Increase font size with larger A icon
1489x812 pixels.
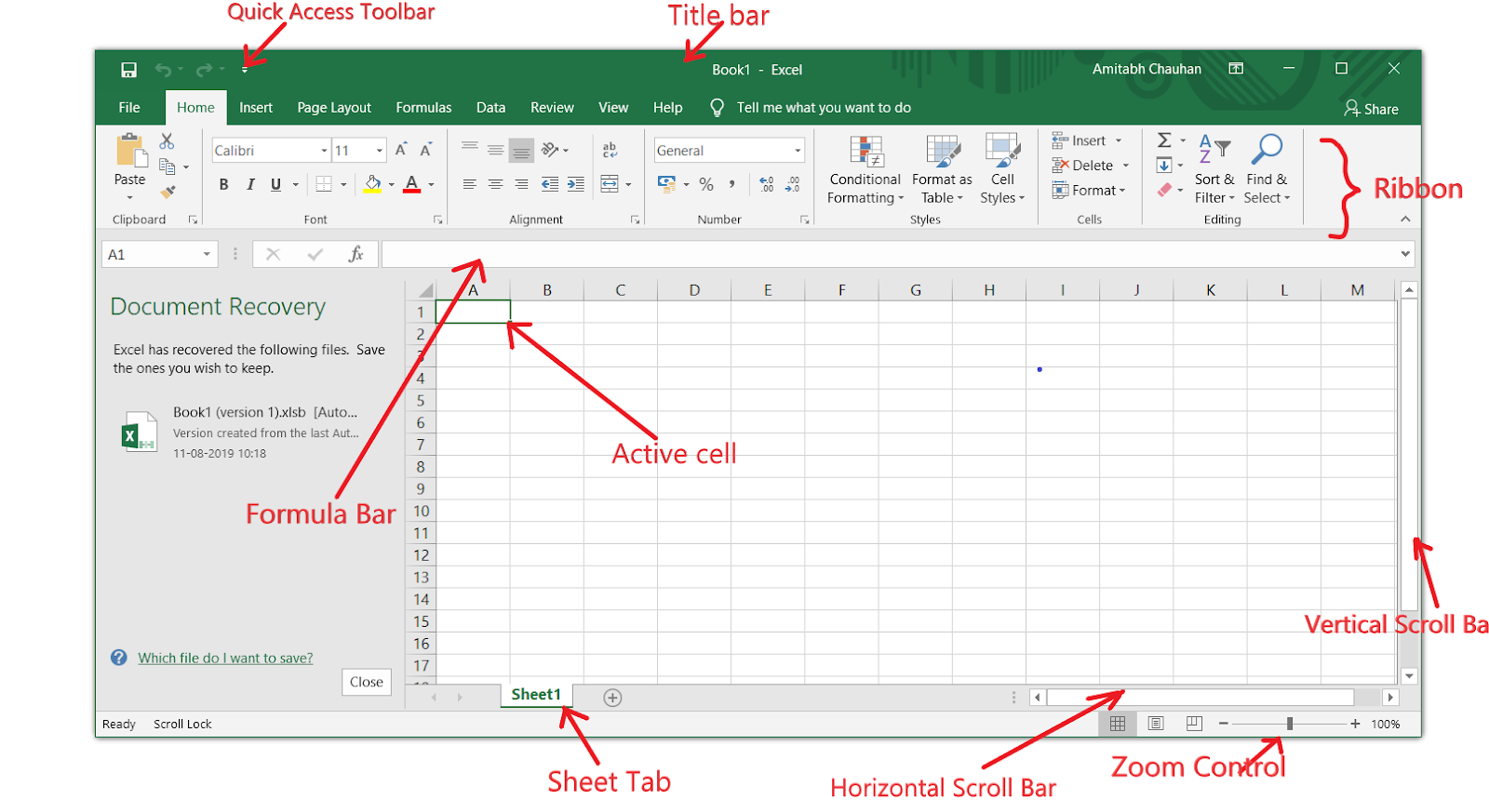click(x=401, y=150)
